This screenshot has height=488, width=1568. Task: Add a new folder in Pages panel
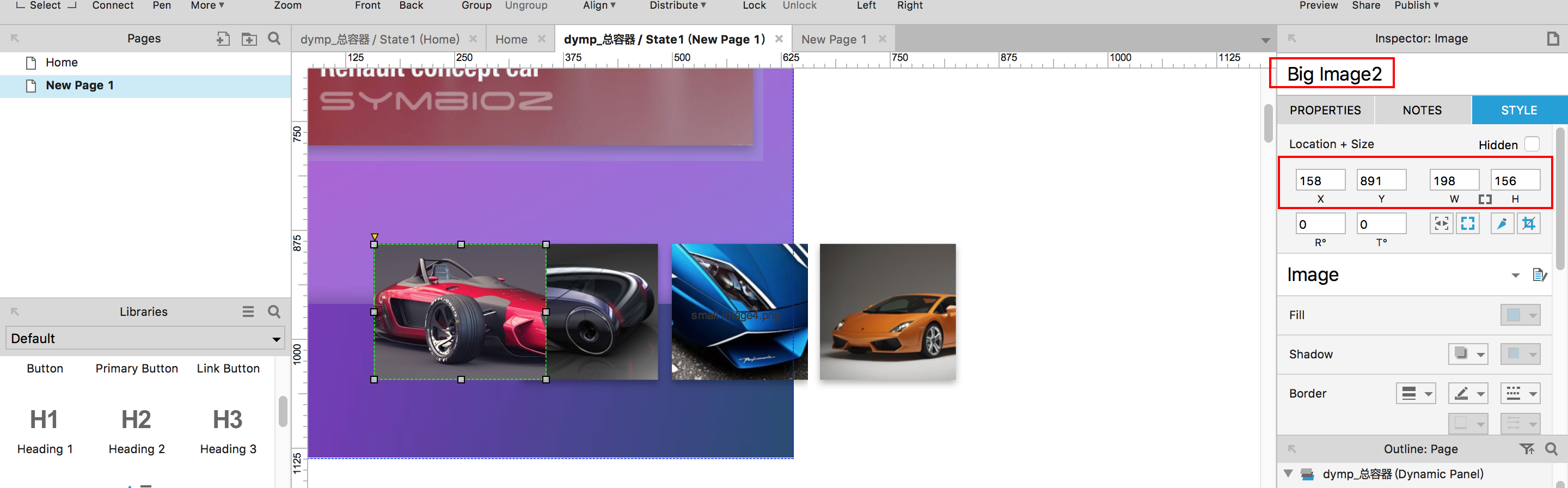[x=249, y=39]
